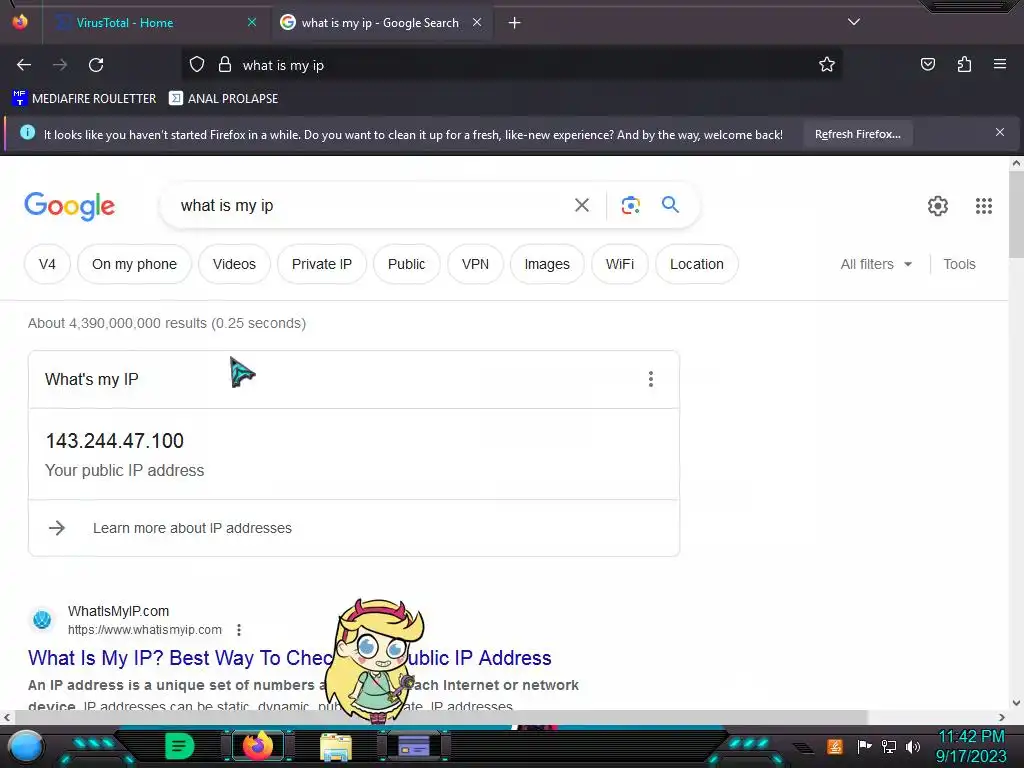List all tabs with the chevron down
The image size is (1024, 768).
coord(854,22)
